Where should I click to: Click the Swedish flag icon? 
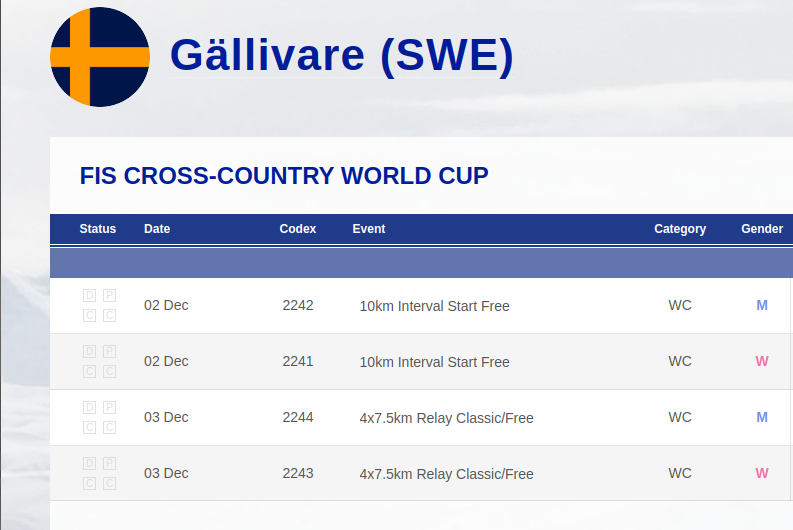click(x=100, y=57)
